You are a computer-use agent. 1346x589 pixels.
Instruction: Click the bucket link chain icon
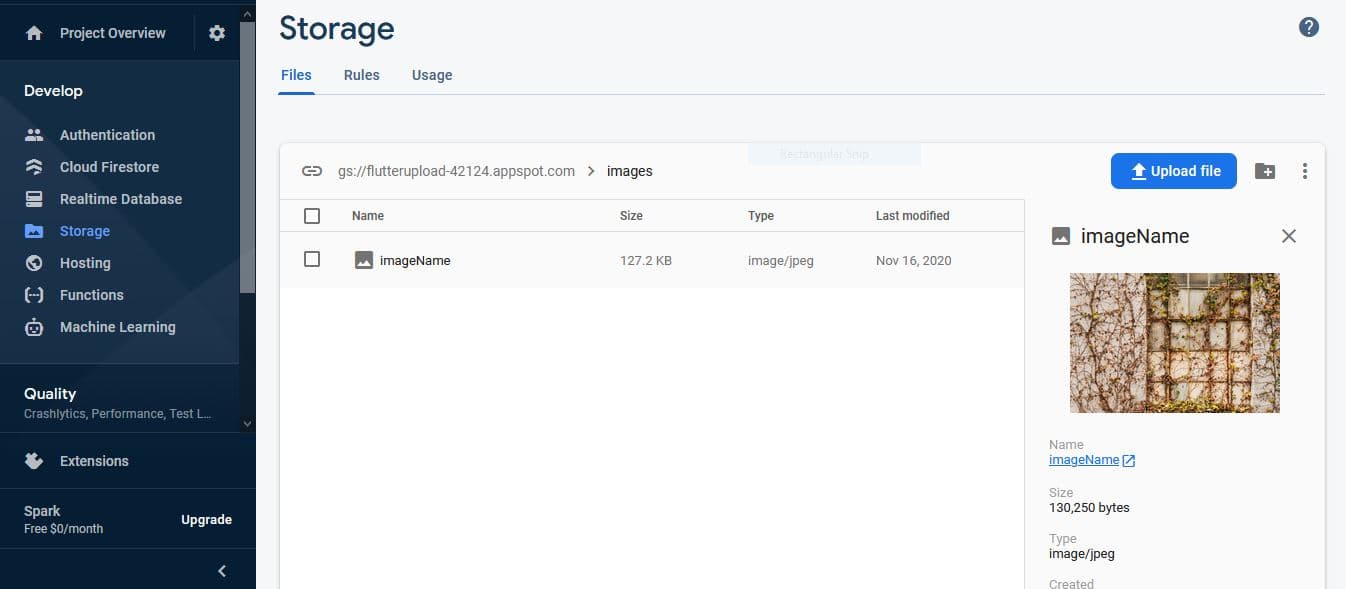312,171
